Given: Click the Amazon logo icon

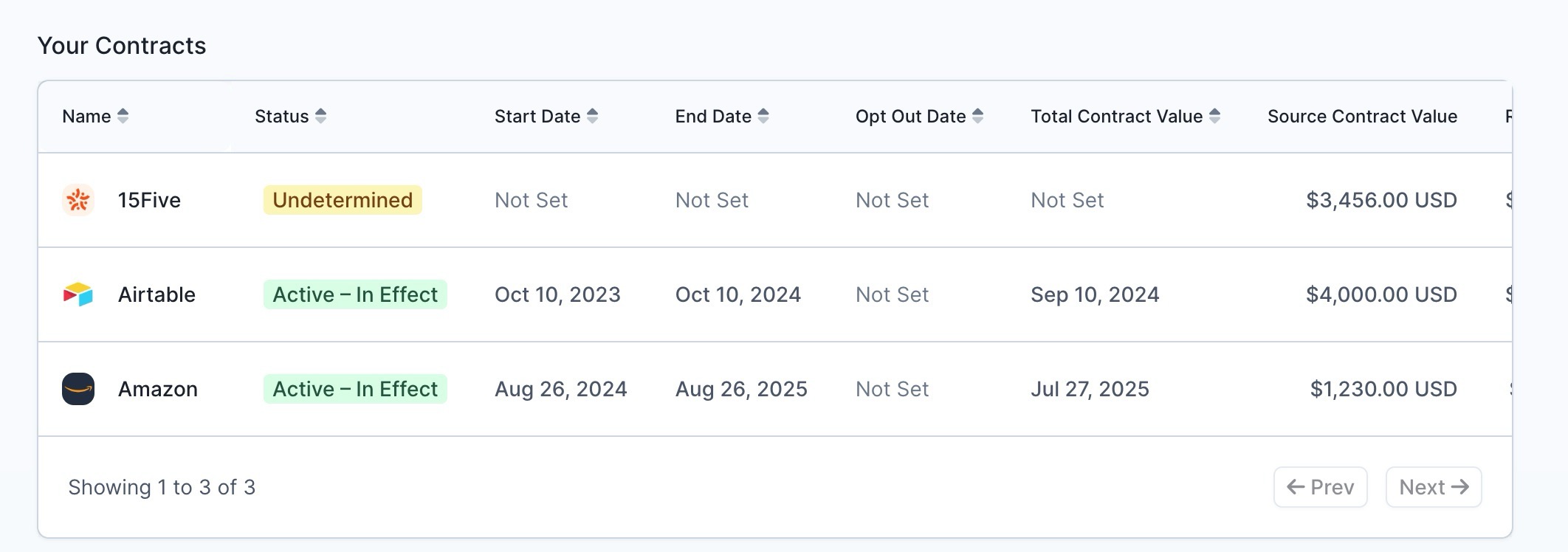Looking at the screenshot, I should (x=78, y=389).
